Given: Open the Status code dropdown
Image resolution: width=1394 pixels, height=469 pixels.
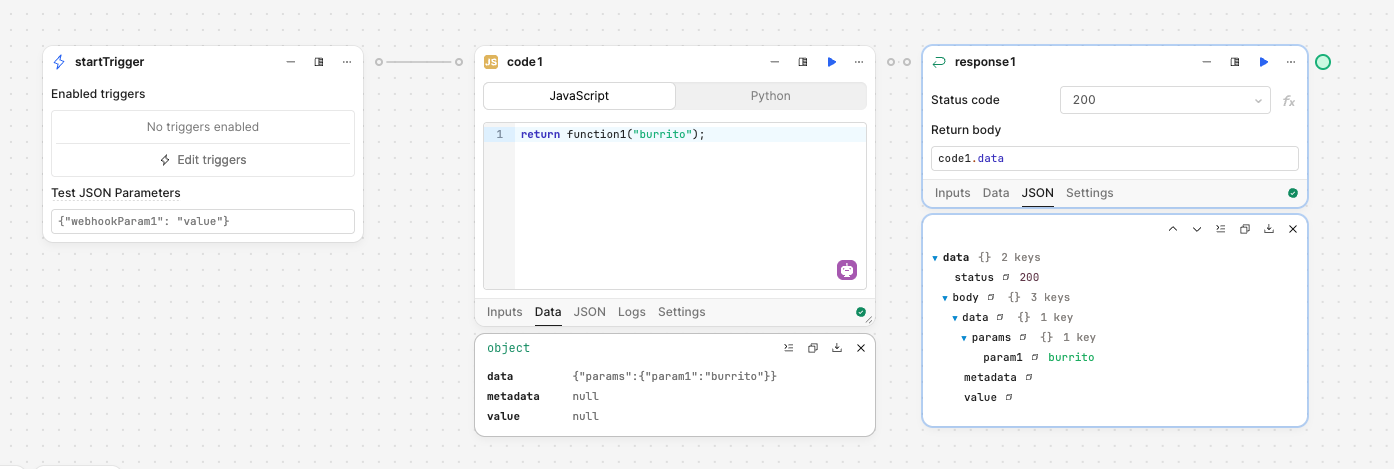Looking at the screenshot, I should (1166, 100).
